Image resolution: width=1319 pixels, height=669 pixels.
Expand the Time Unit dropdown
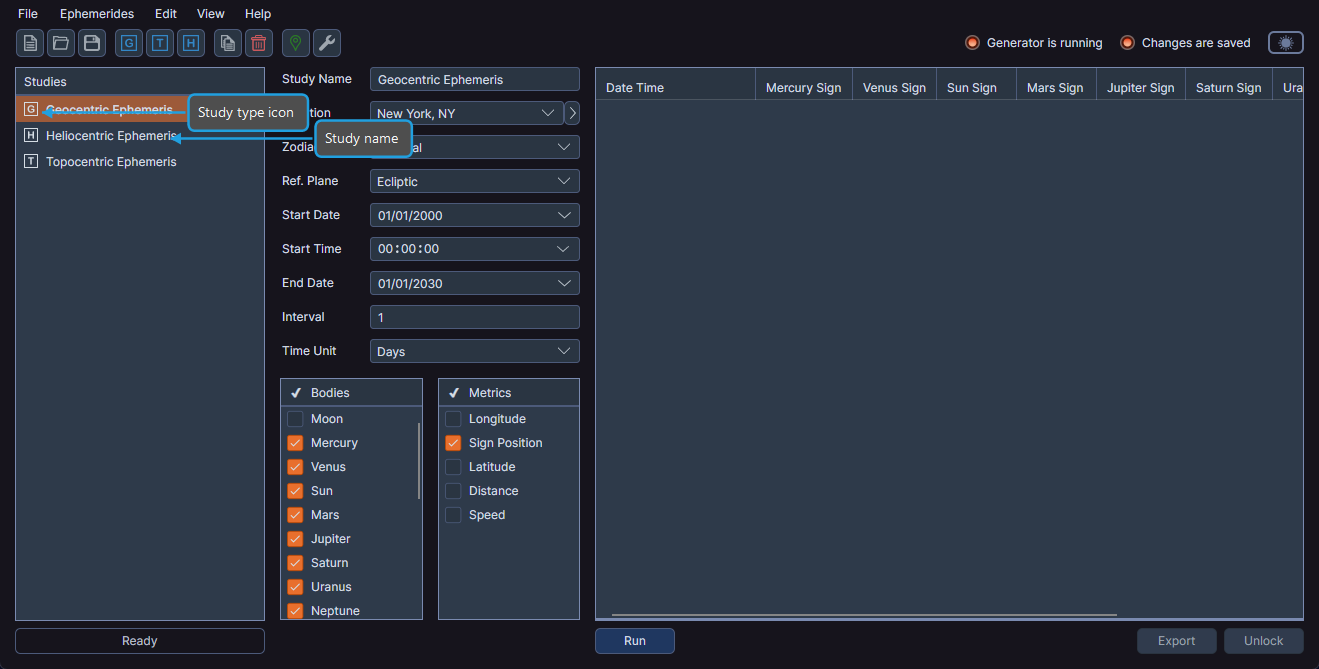564,351
